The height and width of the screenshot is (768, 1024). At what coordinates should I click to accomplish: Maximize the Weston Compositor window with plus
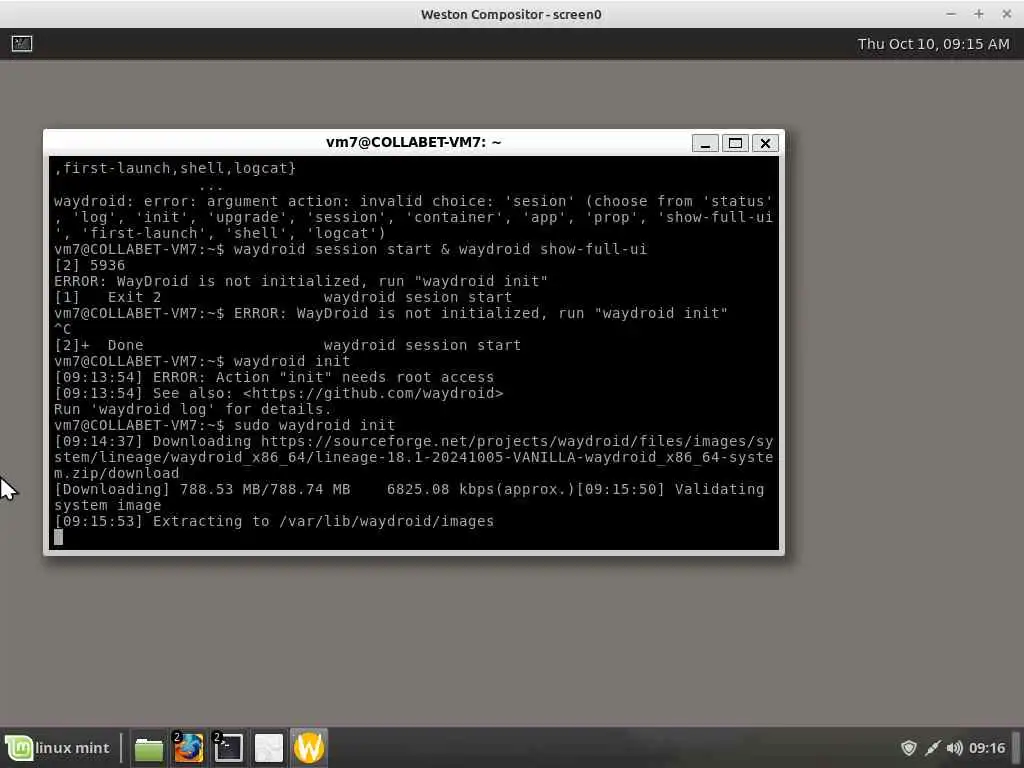point(979,14)
